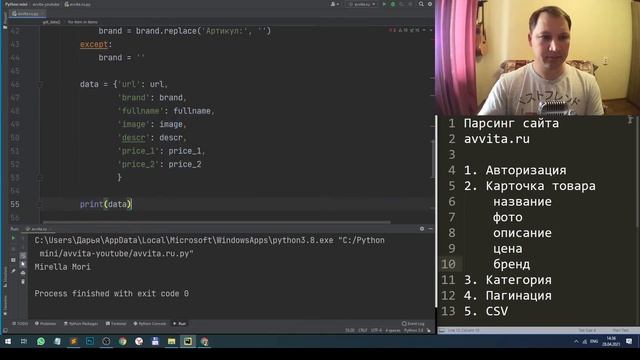640x360 pixels.
Task: Click the CRLF line separator status entry
Action: pyautogui.click(x=362, y=330)
